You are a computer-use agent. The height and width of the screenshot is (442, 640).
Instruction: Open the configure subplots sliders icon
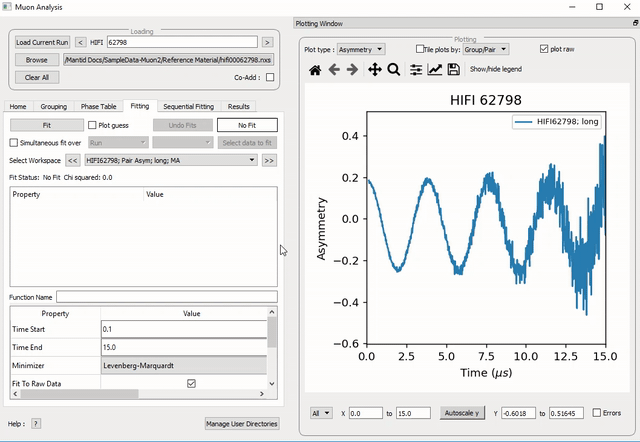coord(416,70)
